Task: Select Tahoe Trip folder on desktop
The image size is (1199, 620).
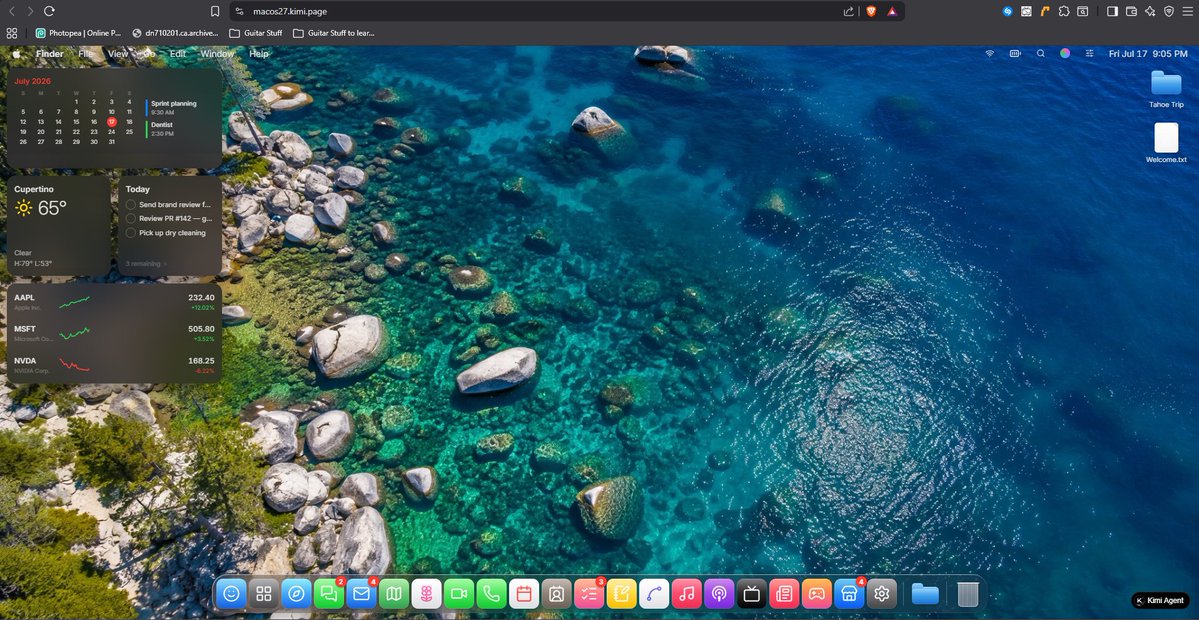Action: pos(1166,89)
